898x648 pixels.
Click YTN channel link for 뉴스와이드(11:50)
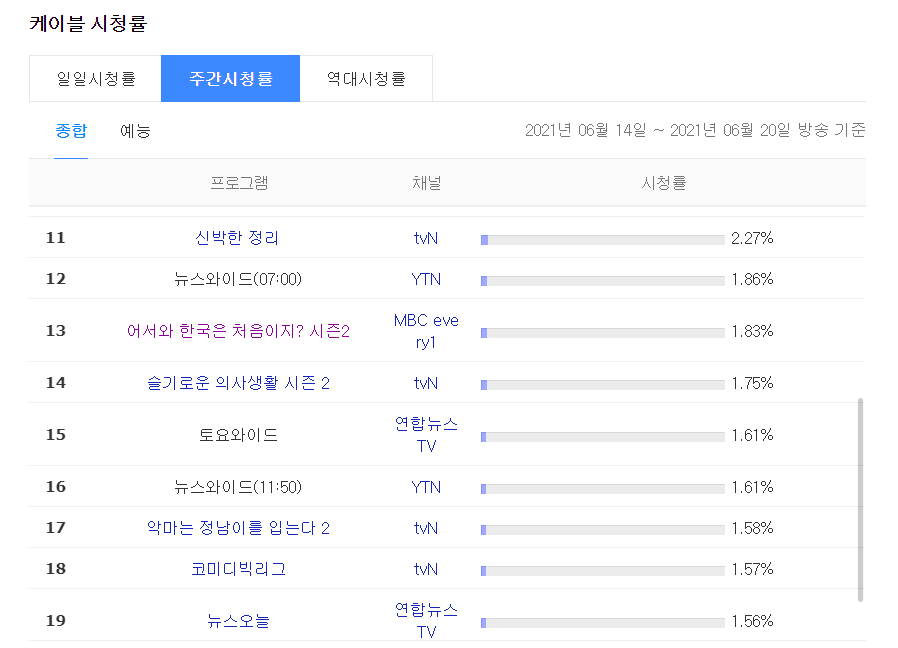(426, 487)
